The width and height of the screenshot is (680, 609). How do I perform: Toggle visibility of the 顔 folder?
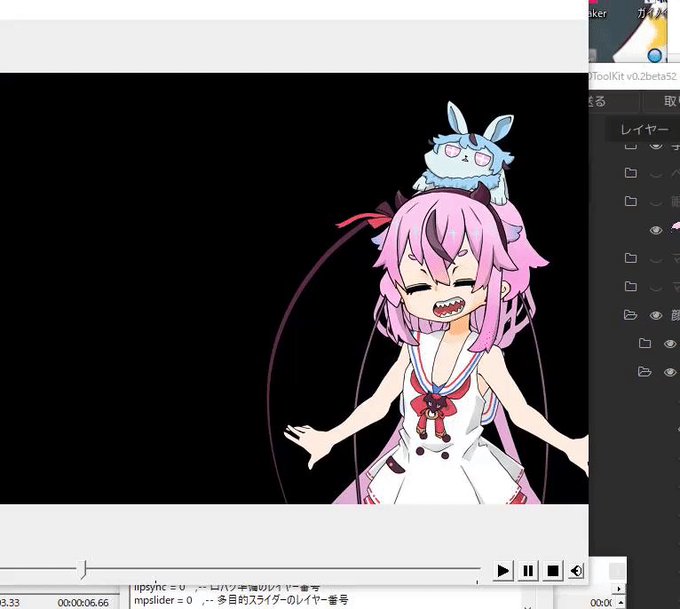pos(656,315)
